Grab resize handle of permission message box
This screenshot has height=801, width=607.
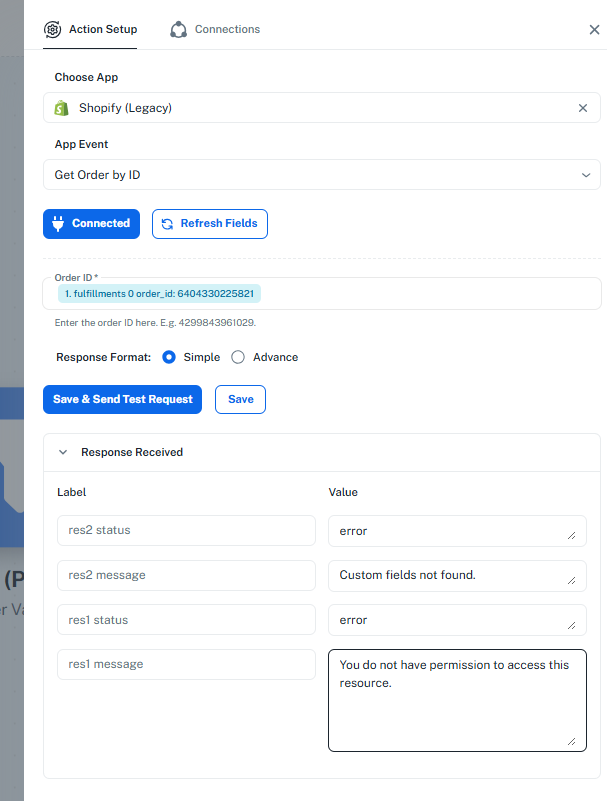(x=572, y=741)
